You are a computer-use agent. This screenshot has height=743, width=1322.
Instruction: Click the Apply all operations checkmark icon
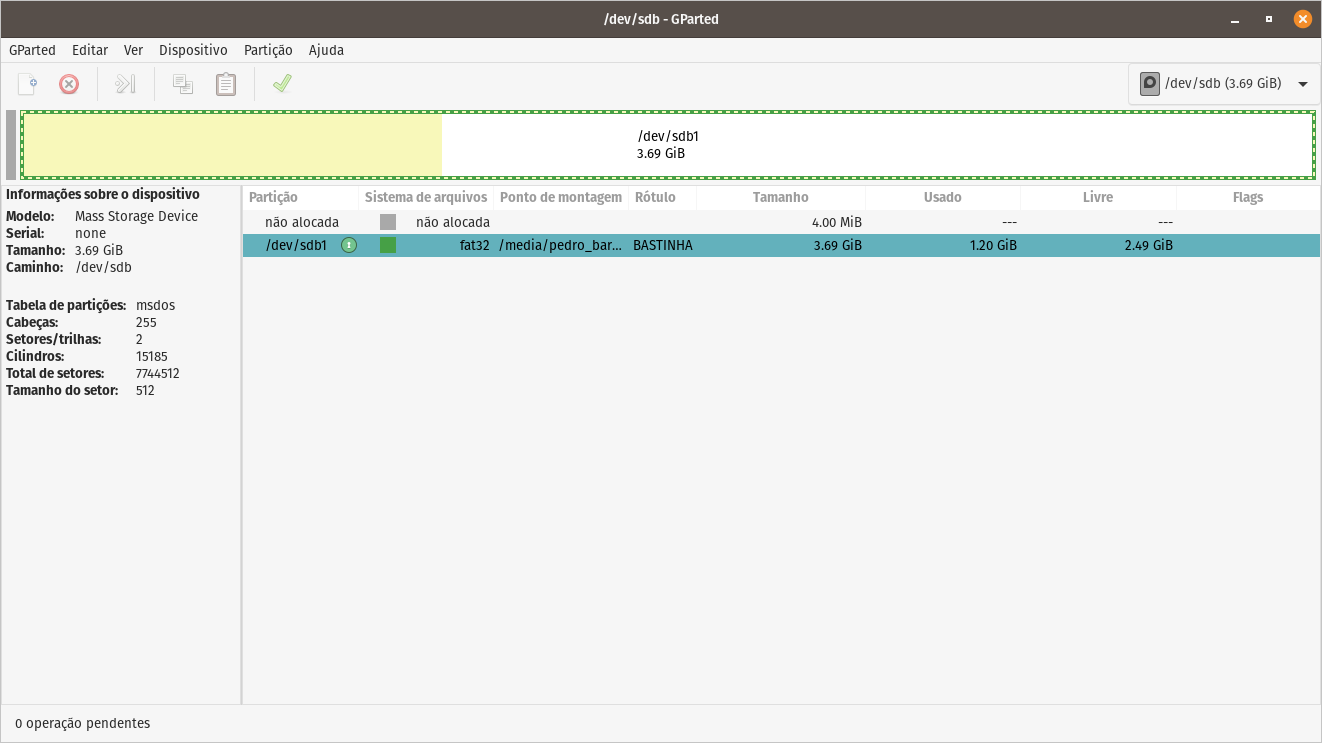pos(282,84)
